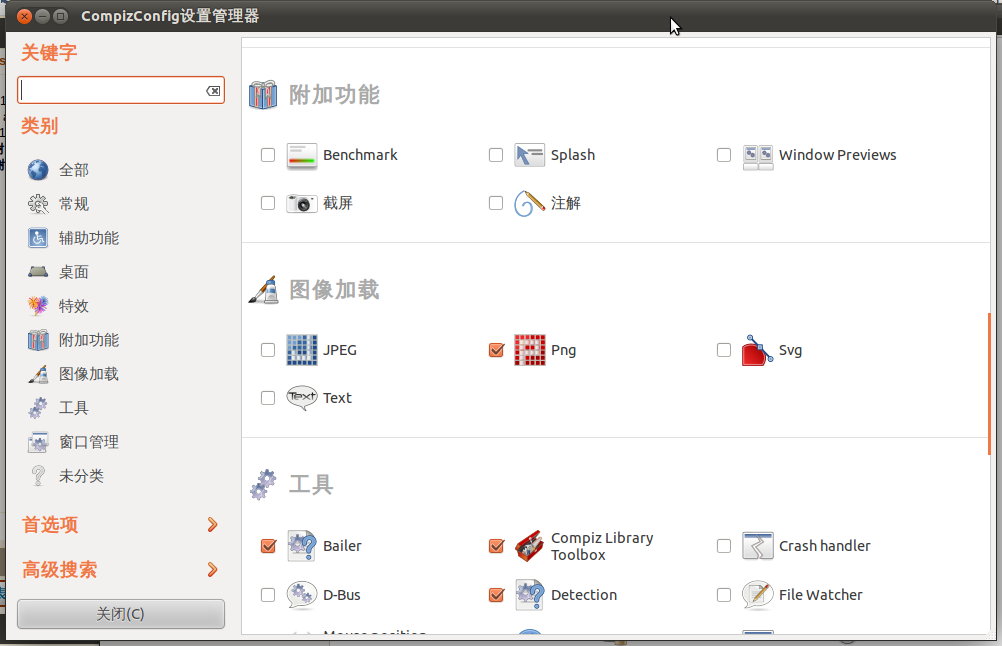Click the 截屏 camera plugin icon

tap(302, 203)
